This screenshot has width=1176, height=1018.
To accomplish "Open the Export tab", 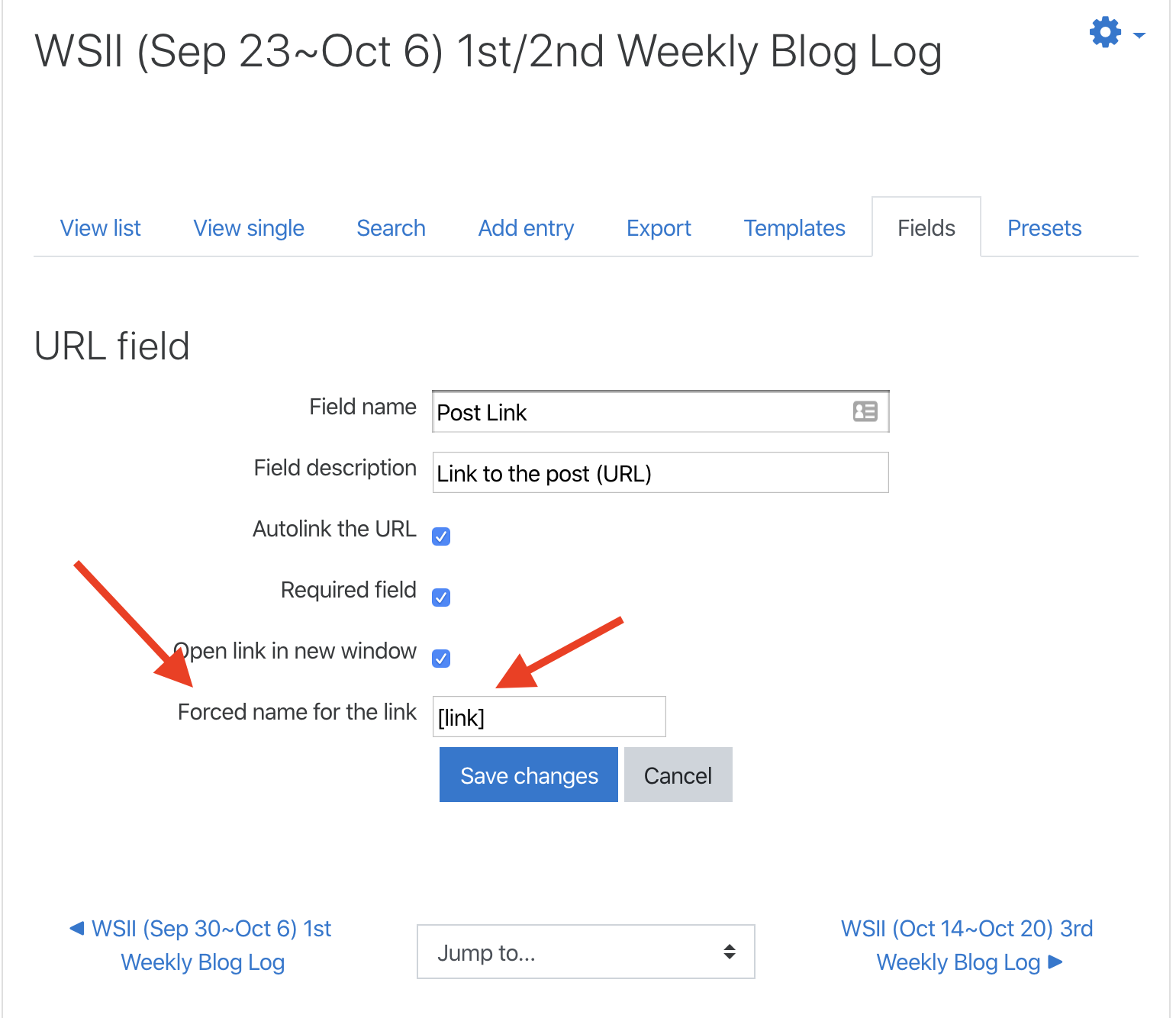I will pos(659,228).
